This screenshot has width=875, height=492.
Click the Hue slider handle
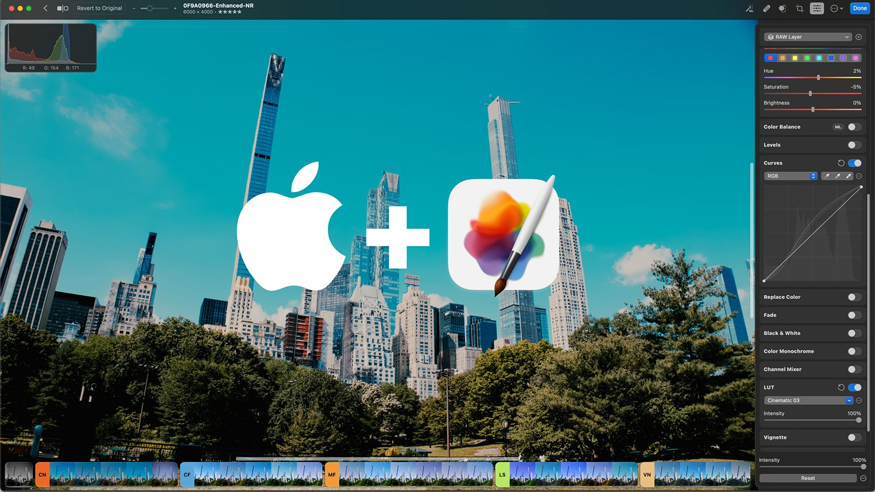pyautogui.click(x=819, y=78)
